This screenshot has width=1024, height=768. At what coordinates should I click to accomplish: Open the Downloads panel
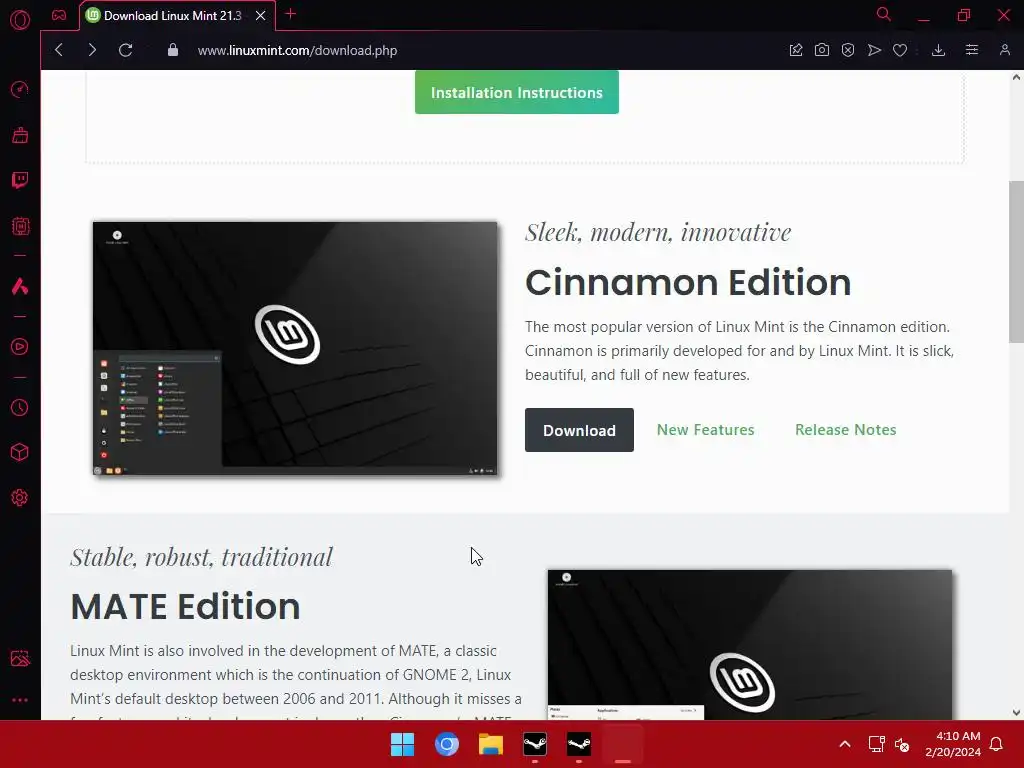pyautogui.click(x=938, y=50)
